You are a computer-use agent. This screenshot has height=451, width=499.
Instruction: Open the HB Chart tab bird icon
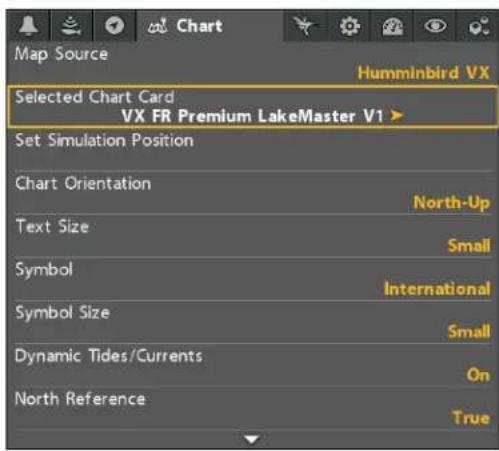coord(305,26)
